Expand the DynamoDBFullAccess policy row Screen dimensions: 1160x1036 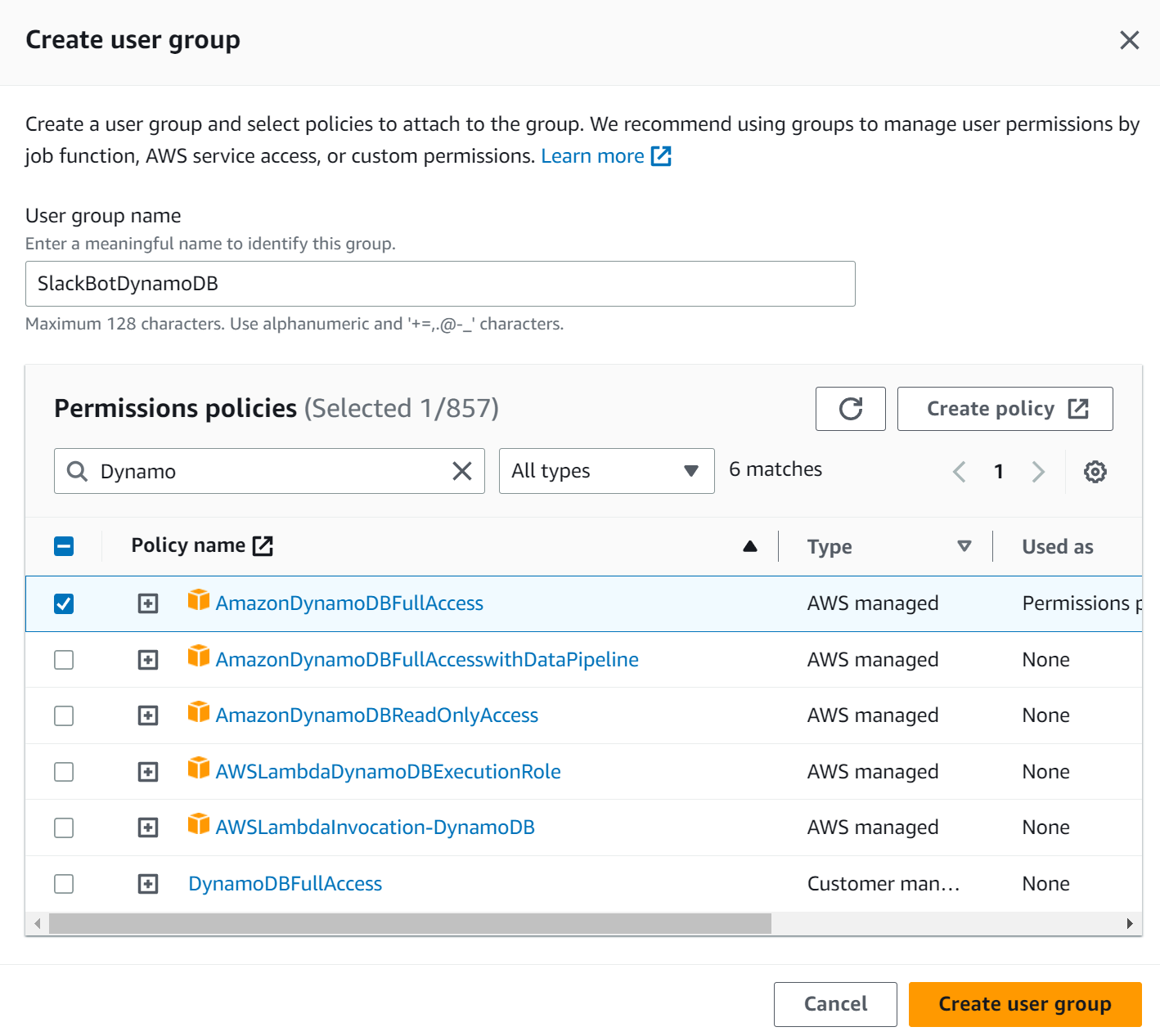147,883
